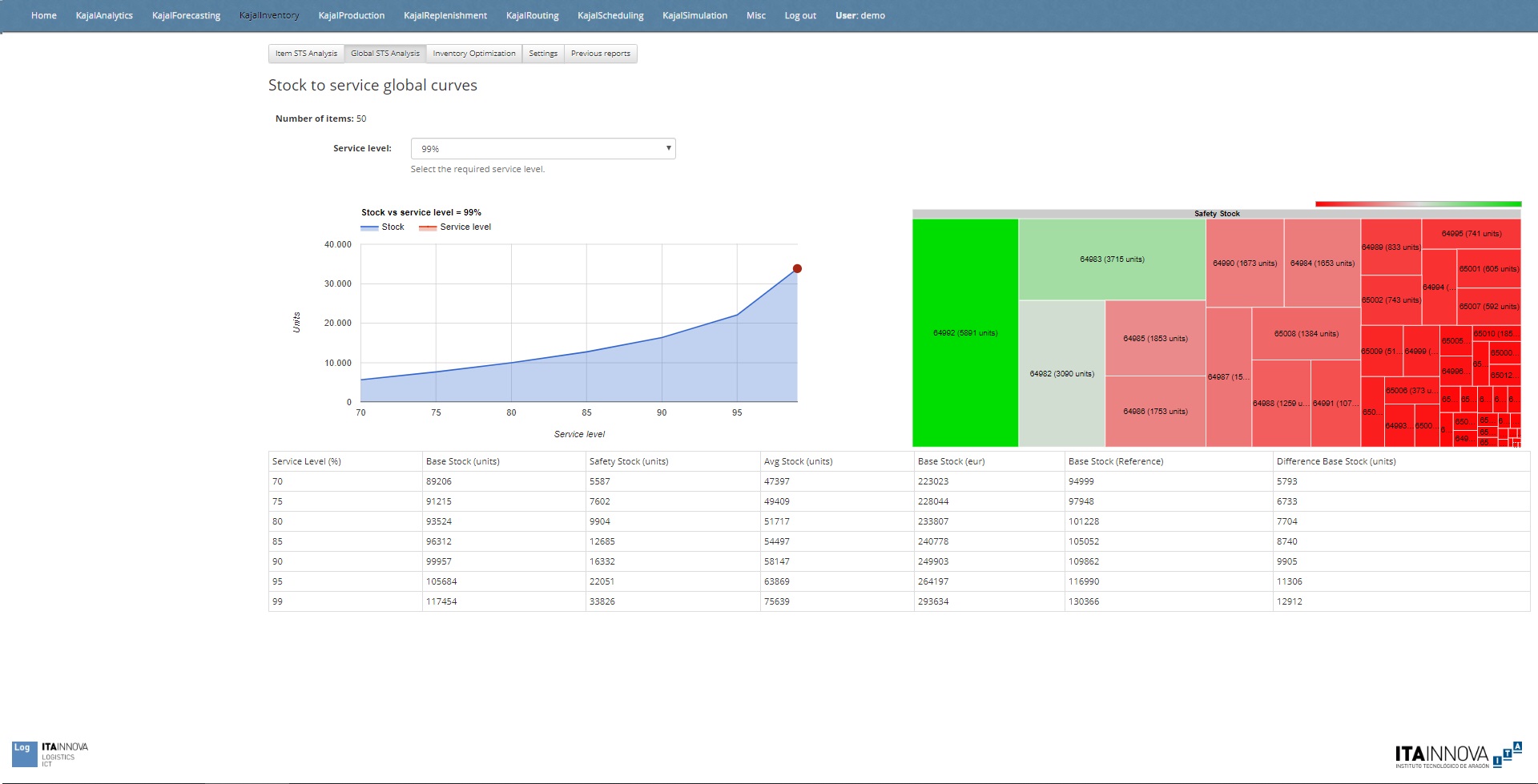Click the Base Stock (Reference) column header
This screenshot has height=784, width=1538.
(x=1169, y=461)
